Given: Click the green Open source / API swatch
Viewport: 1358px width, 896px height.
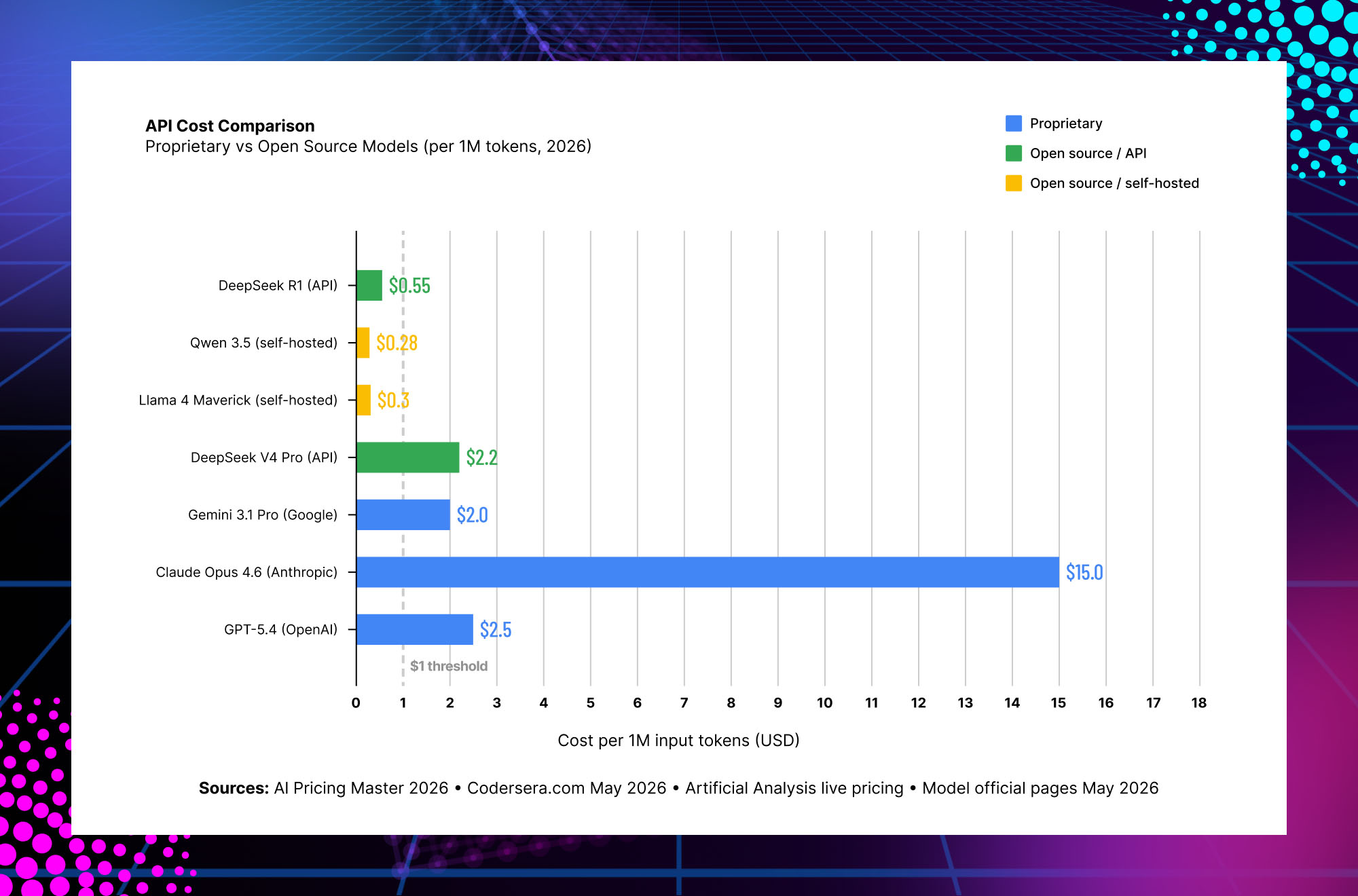Looking at the screenshot, I should click(x=1013, y=153).
